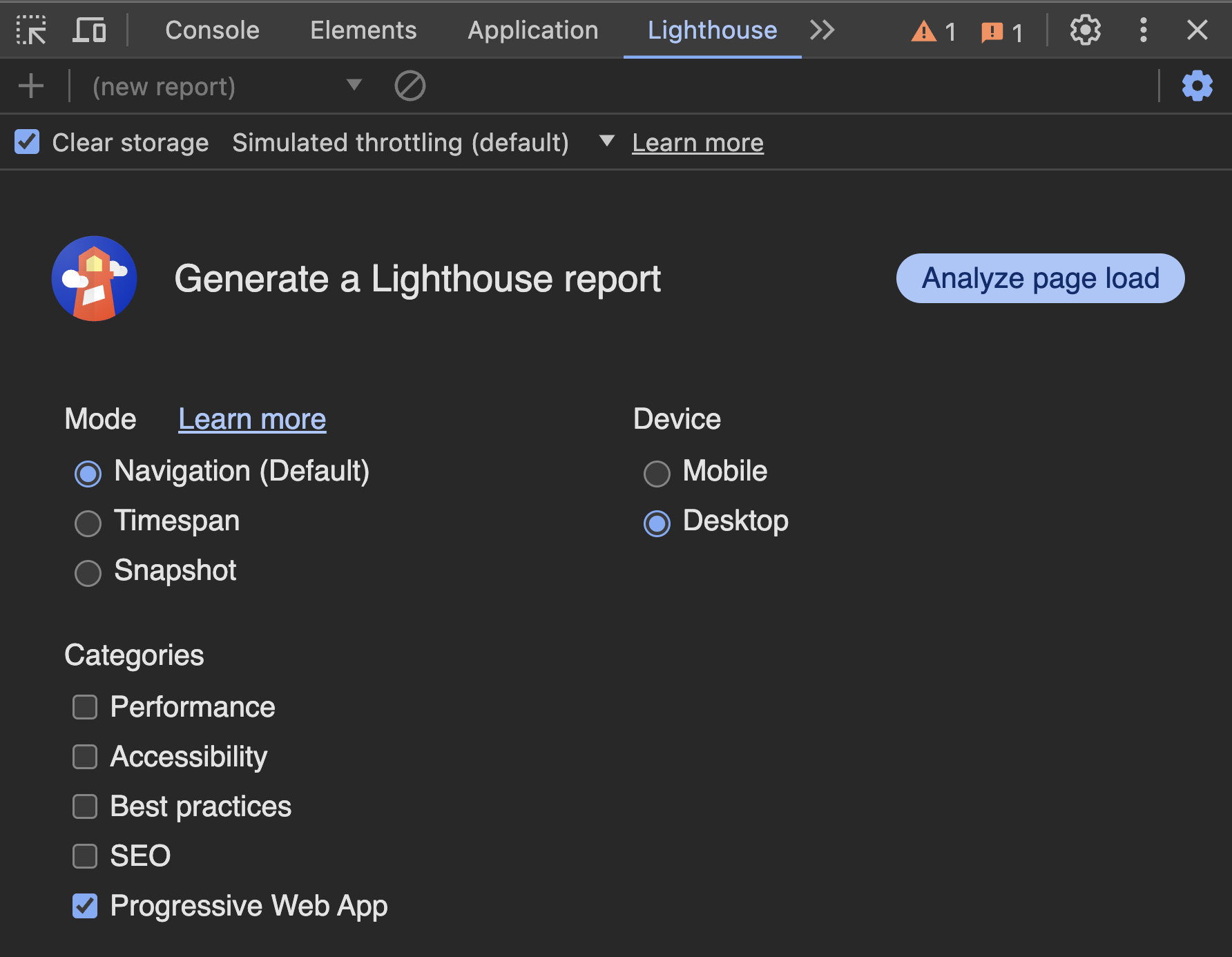The width and height of the screenshot is (1232, 957).
Task: Toggle the device toolbar
Action: pyautogui.click(x=88, y=30)
